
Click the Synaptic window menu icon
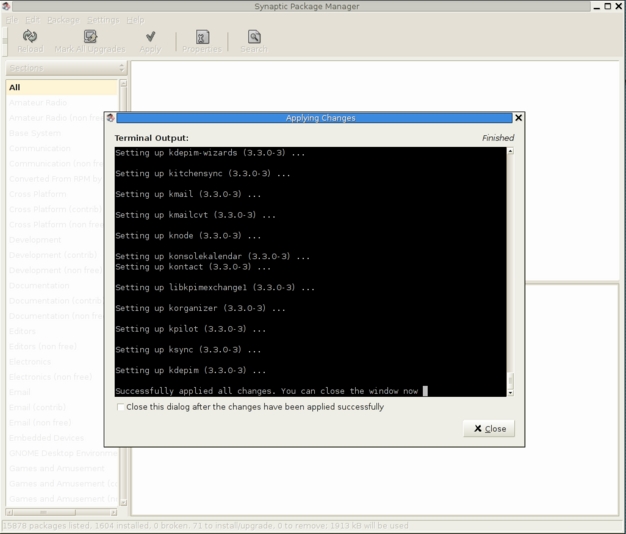point(7,6)
